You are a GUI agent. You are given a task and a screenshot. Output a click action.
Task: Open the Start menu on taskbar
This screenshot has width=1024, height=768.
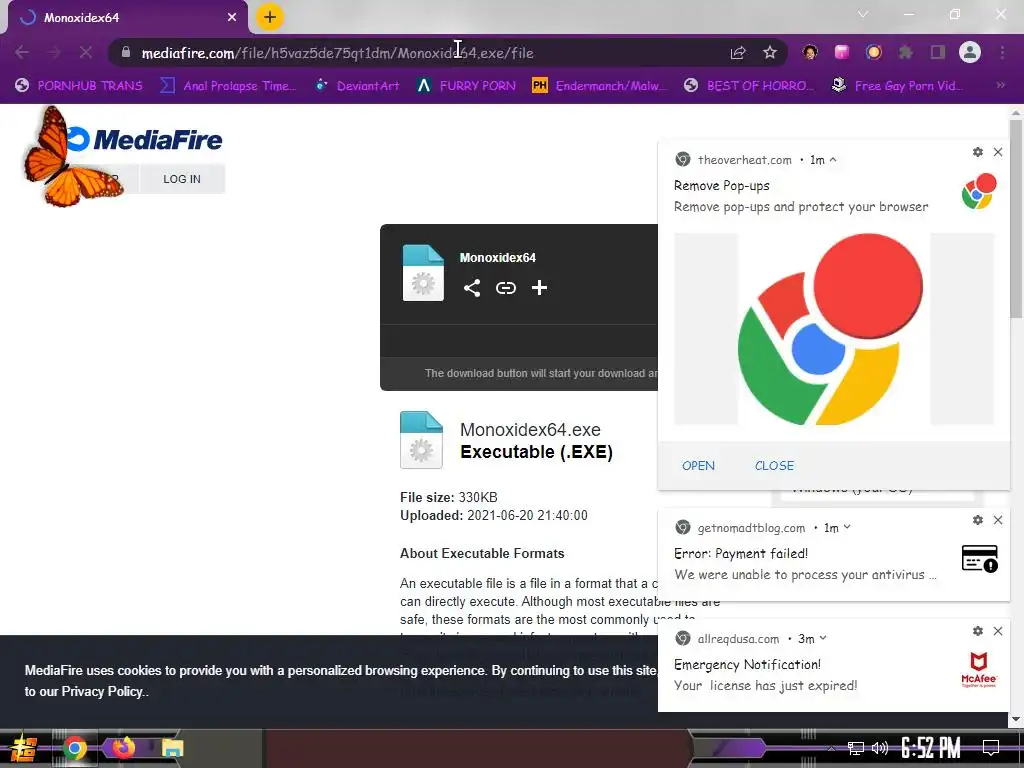pyautogui.click(x=24, y=748)
